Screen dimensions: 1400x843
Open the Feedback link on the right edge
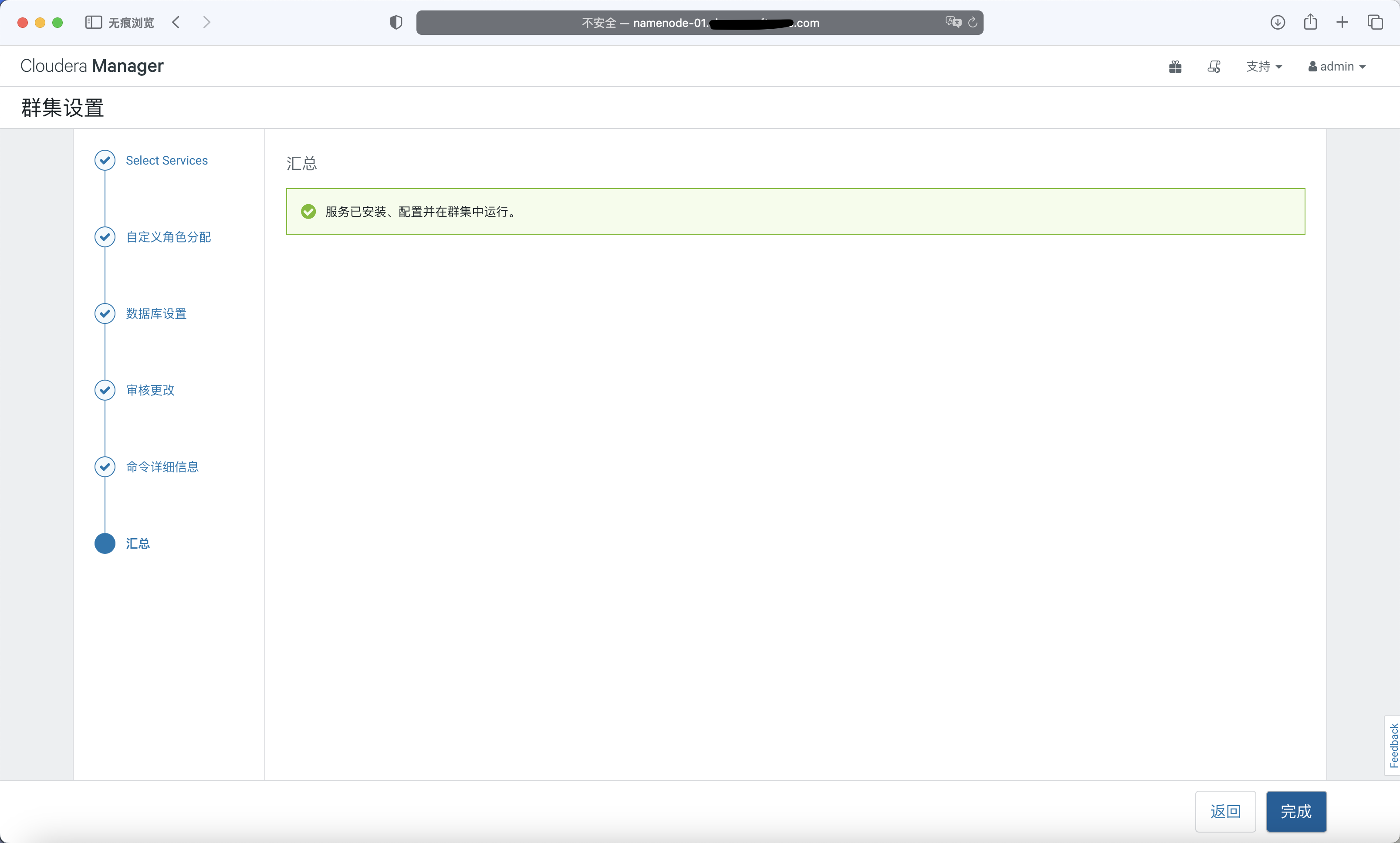1393,745
